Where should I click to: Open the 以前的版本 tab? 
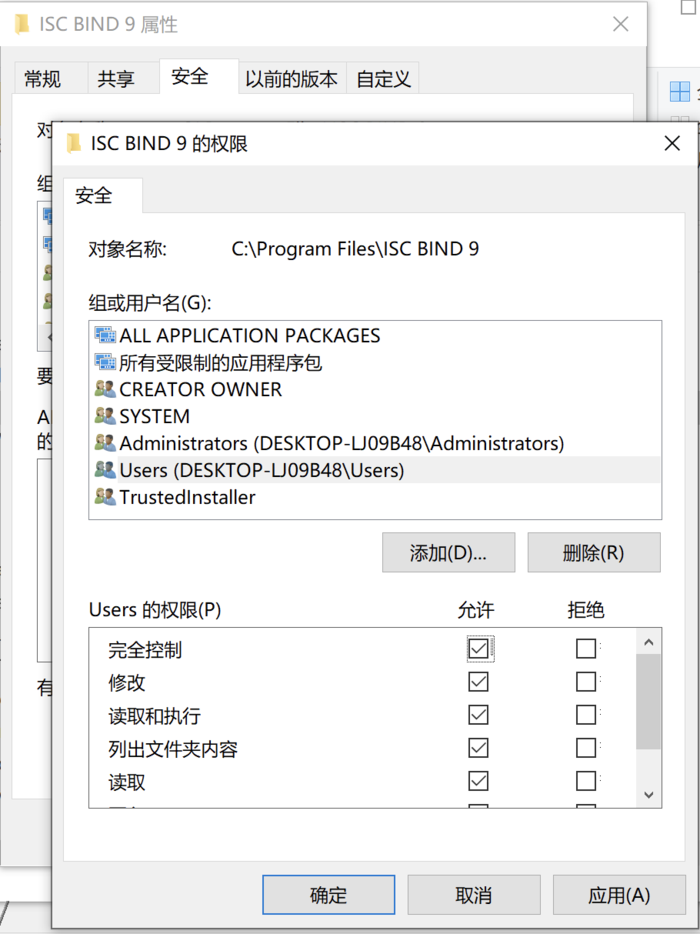click(x=291, y=79)
